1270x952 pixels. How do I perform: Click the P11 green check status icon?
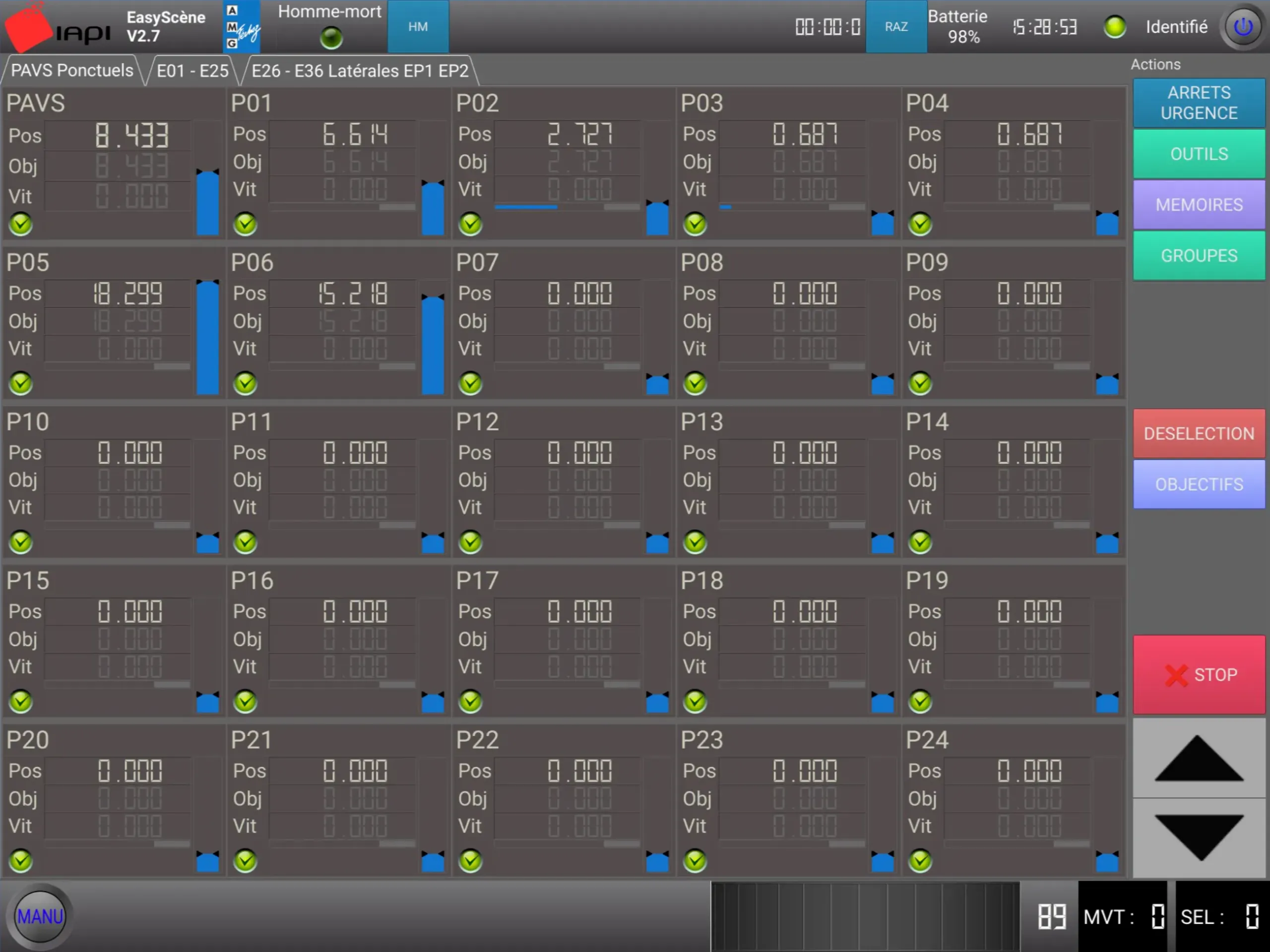245,542
